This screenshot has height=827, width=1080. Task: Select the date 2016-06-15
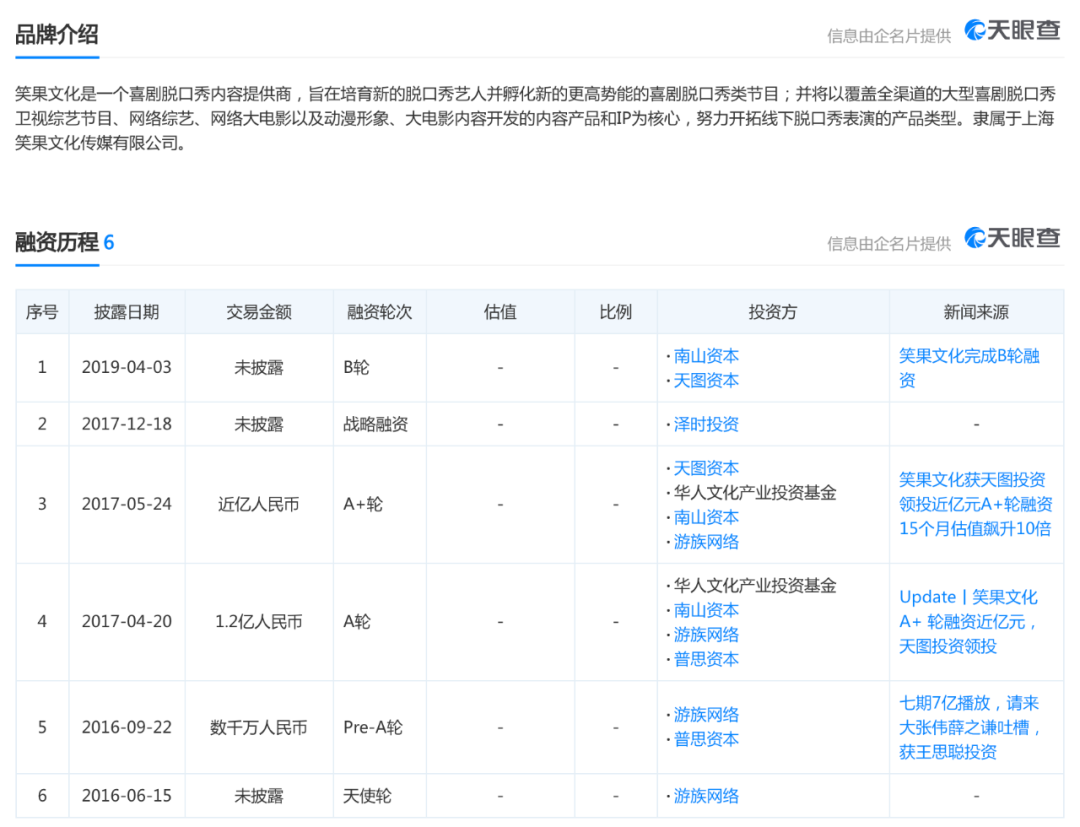pos(127,796)
